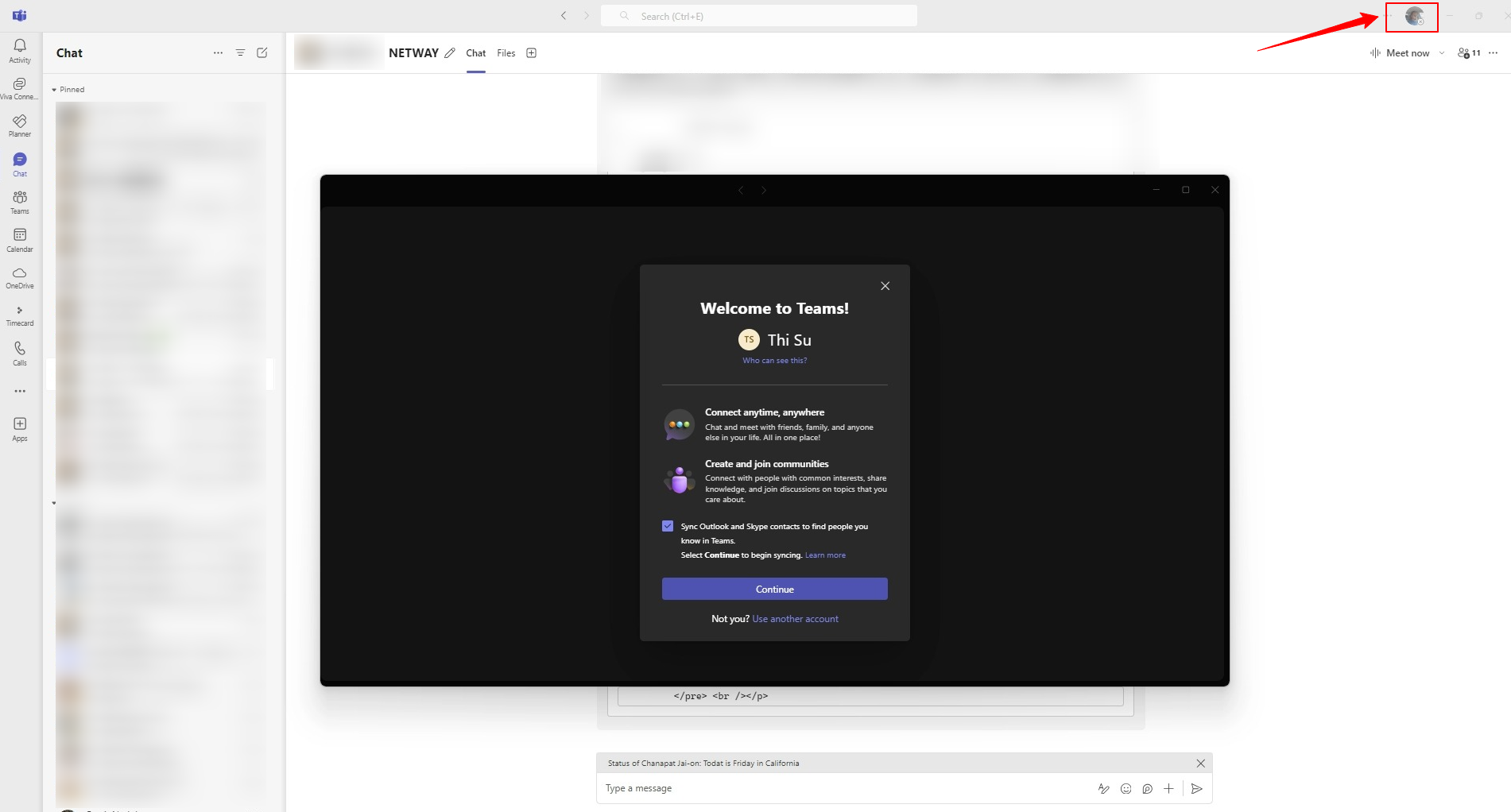Open OneDrive from the sidebar
Viewport: 1511px width, 812px height.
tap(20, 277)
